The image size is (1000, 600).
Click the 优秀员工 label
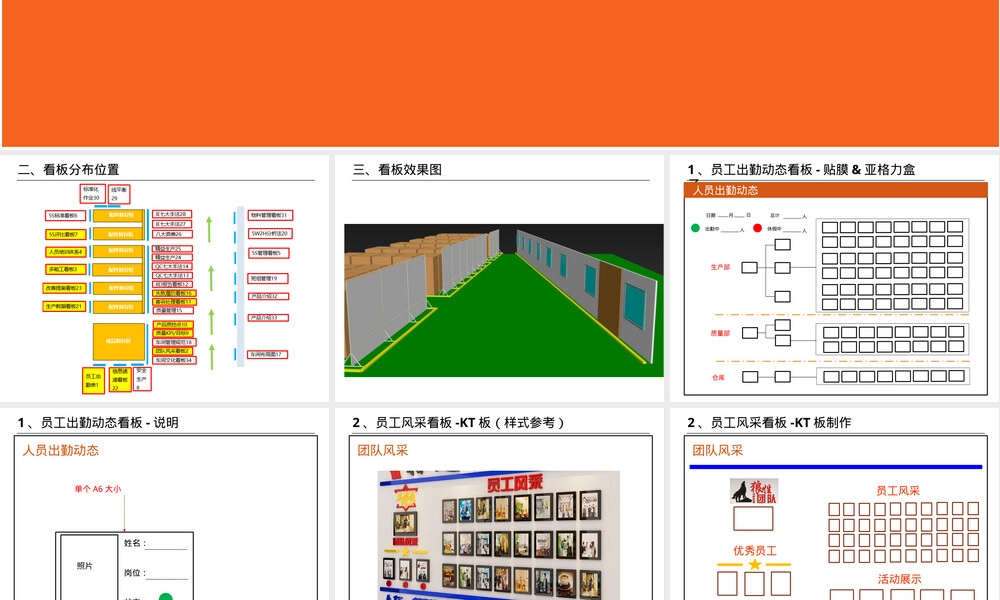pos(754,551)
